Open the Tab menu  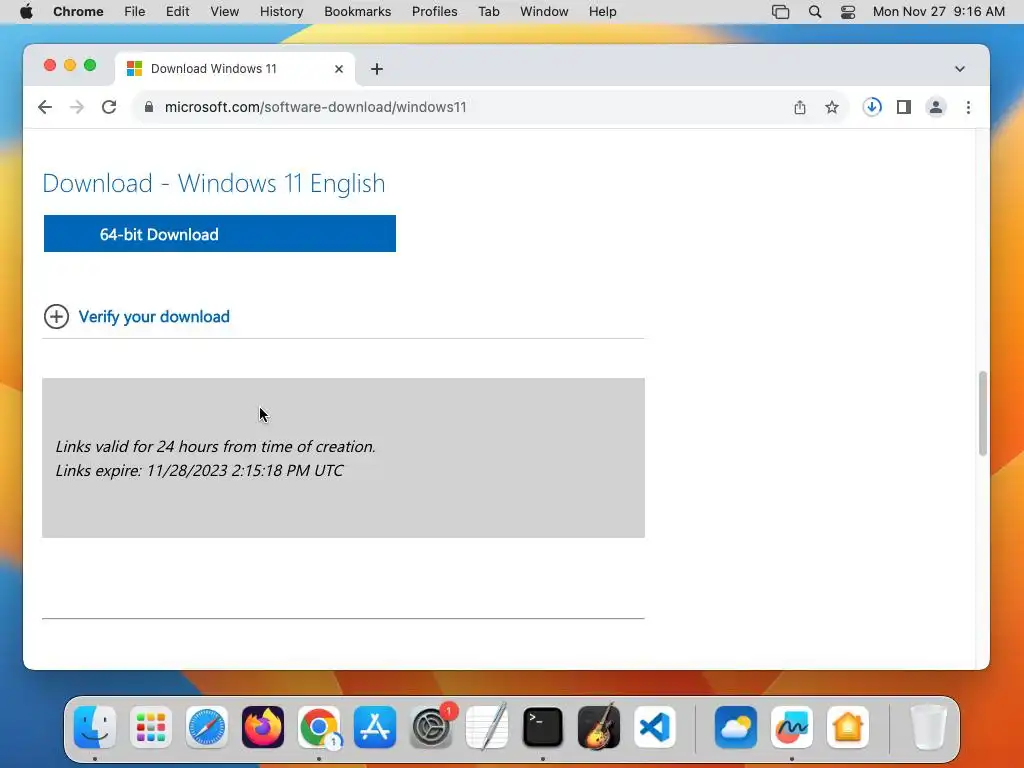[x=488, y=11]
